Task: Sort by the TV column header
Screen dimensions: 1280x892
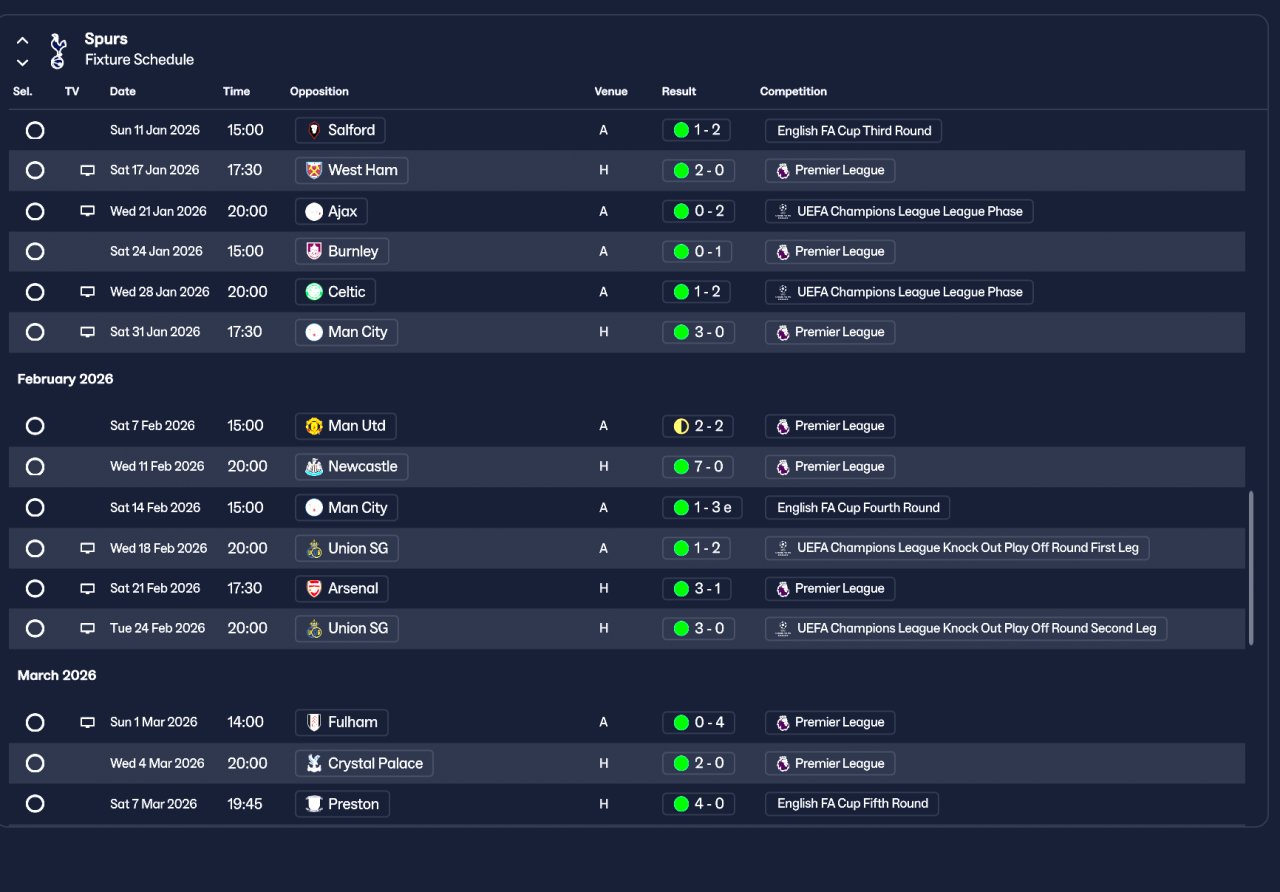Action: coord(72,91)
